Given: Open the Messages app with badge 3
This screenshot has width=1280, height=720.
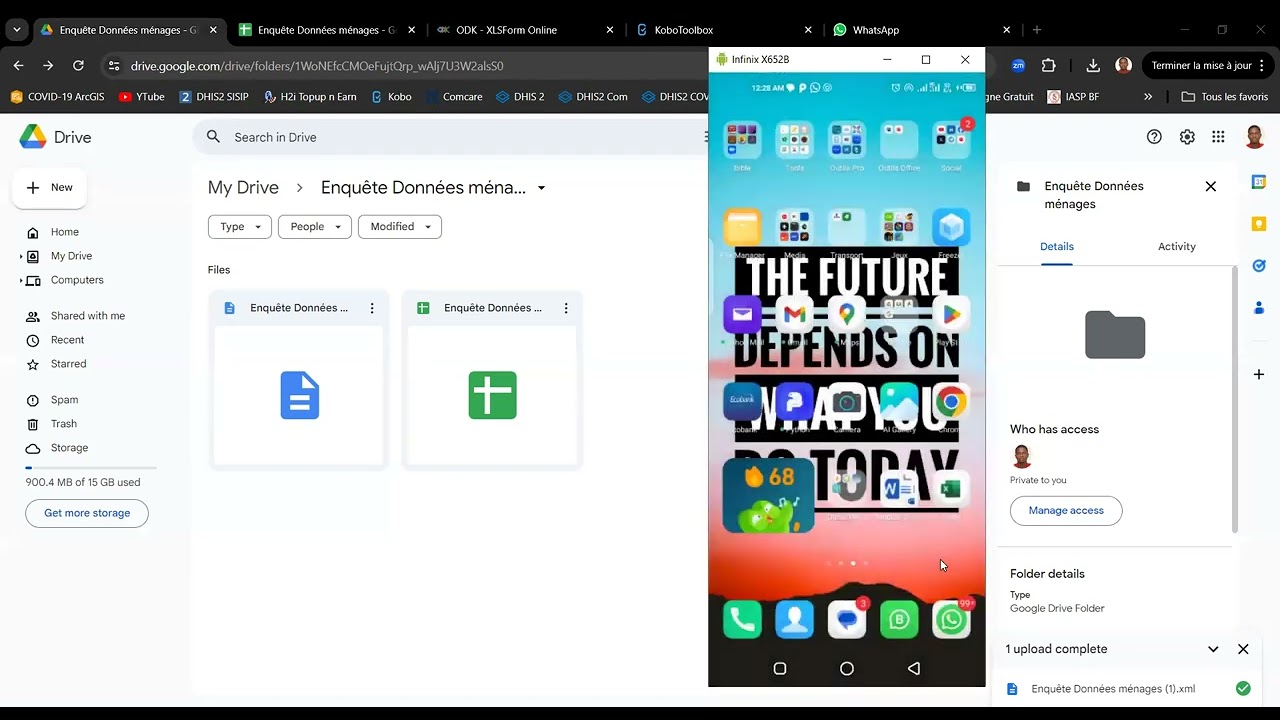Looking at the screenshot, I should [847, 620].
